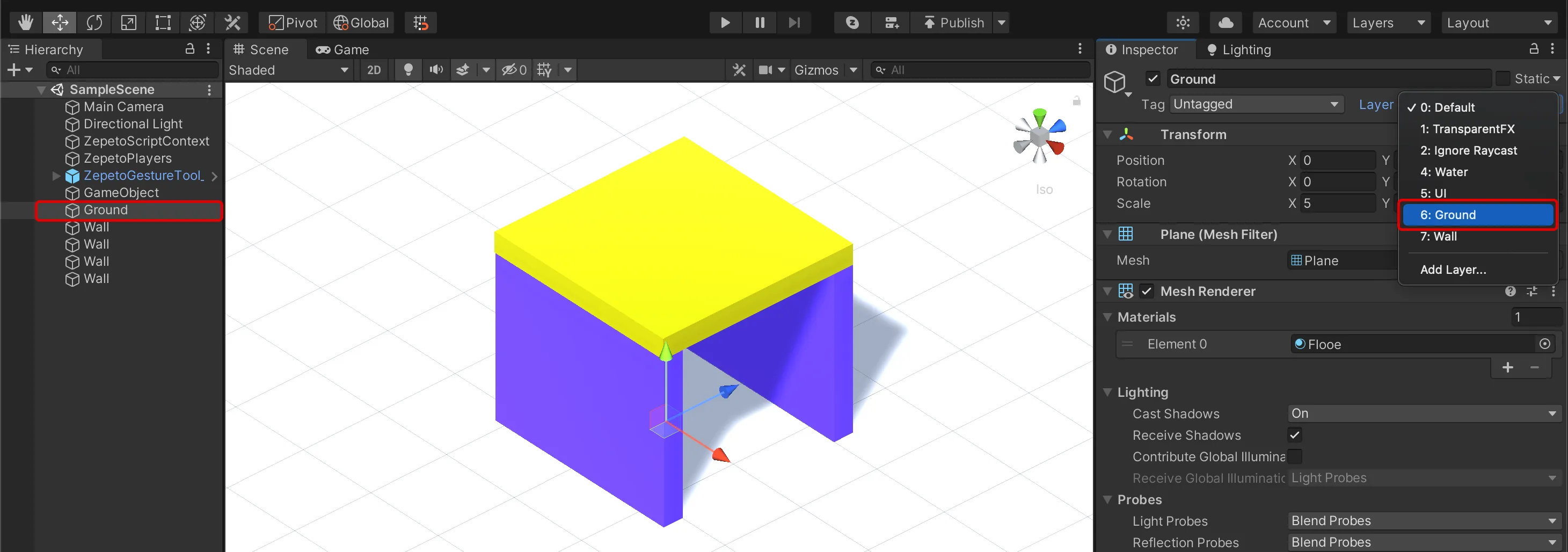Toggle grid snapping icon in top toolbar

coord(421,23)
